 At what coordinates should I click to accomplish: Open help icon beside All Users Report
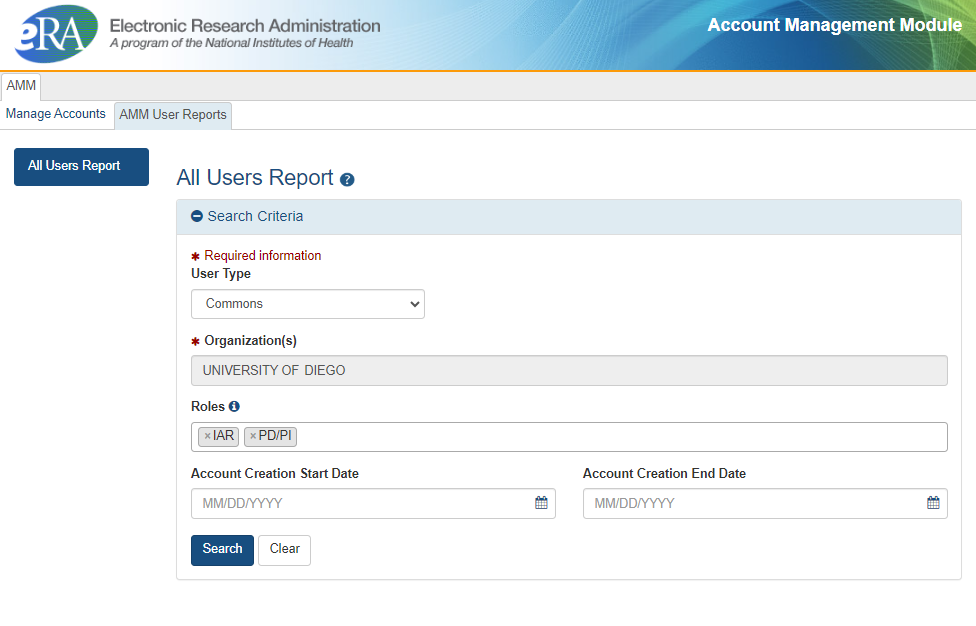point(347,180)
